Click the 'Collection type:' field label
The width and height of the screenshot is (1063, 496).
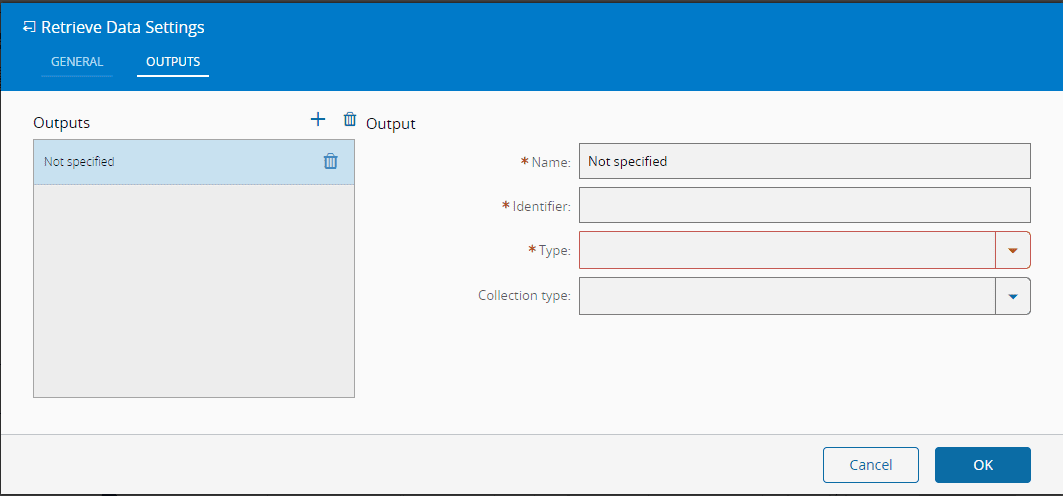pyautogui.click(x=524, y=296)
